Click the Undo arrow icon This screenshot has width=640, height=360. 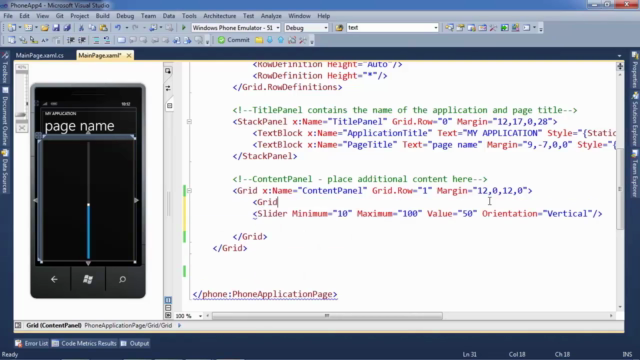pos(118,28)
